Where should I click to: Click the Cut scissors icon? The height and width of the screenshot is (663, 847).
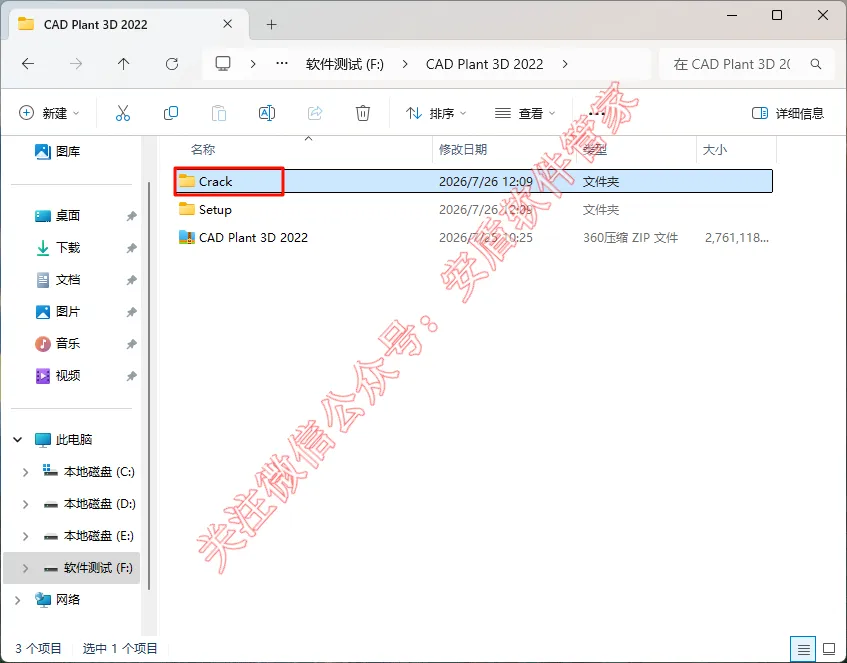(x=123, y=113)
